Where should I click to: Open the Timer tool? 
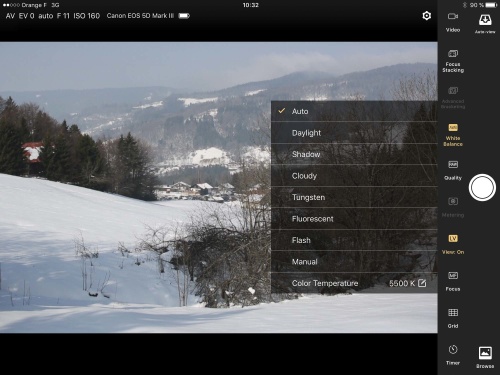[453, 355]
